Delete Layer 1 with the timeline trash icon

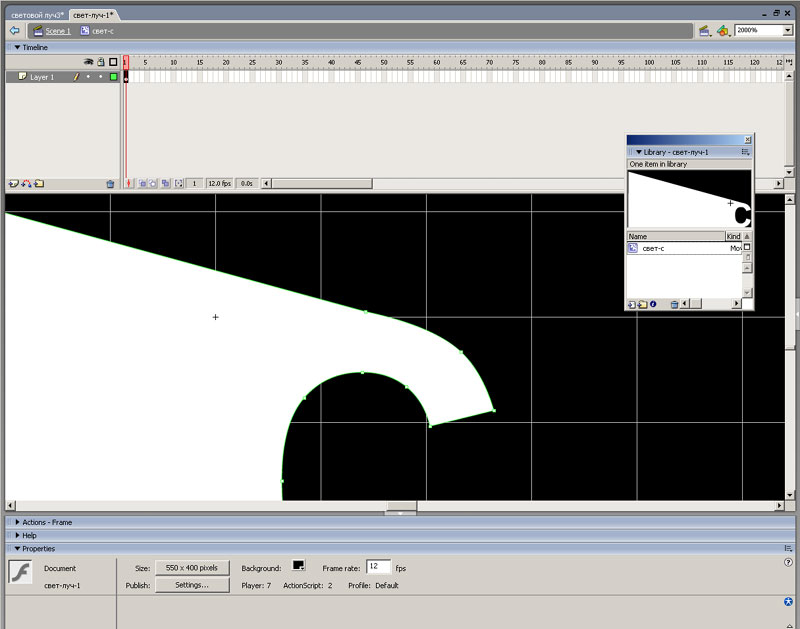click(110, 184)
